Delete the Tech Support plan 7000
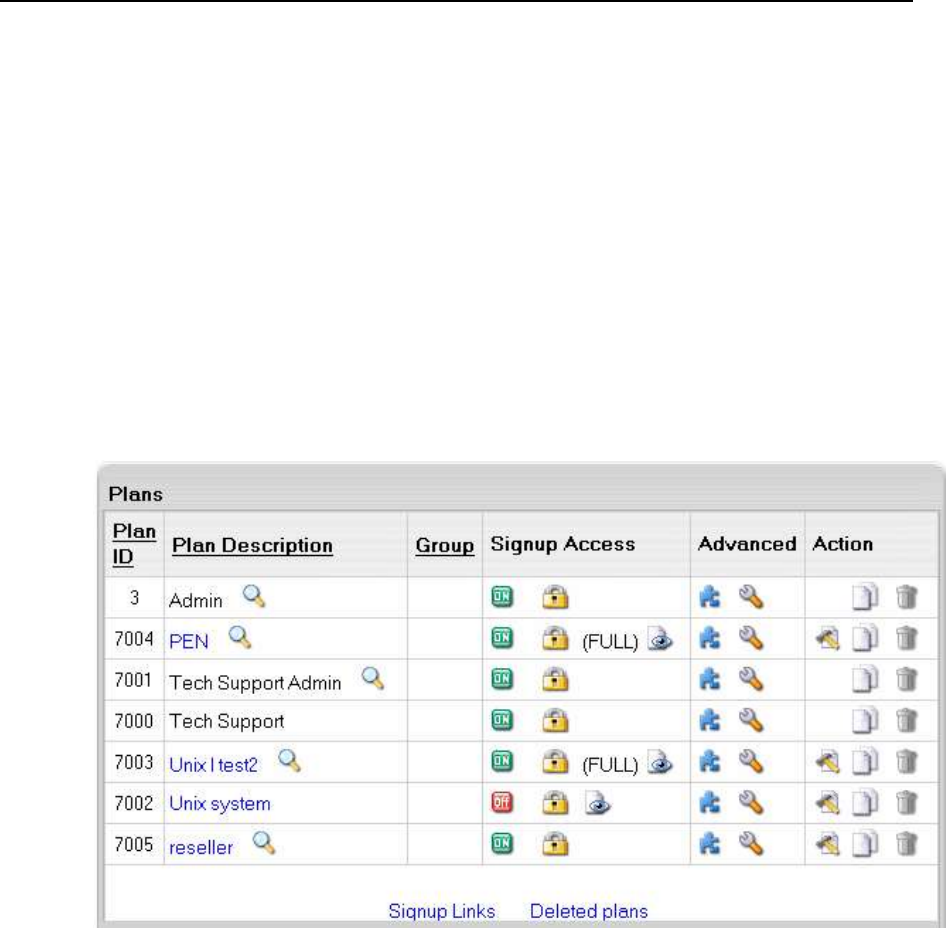This screenshot has width=946, height=928. coord(907,720)
